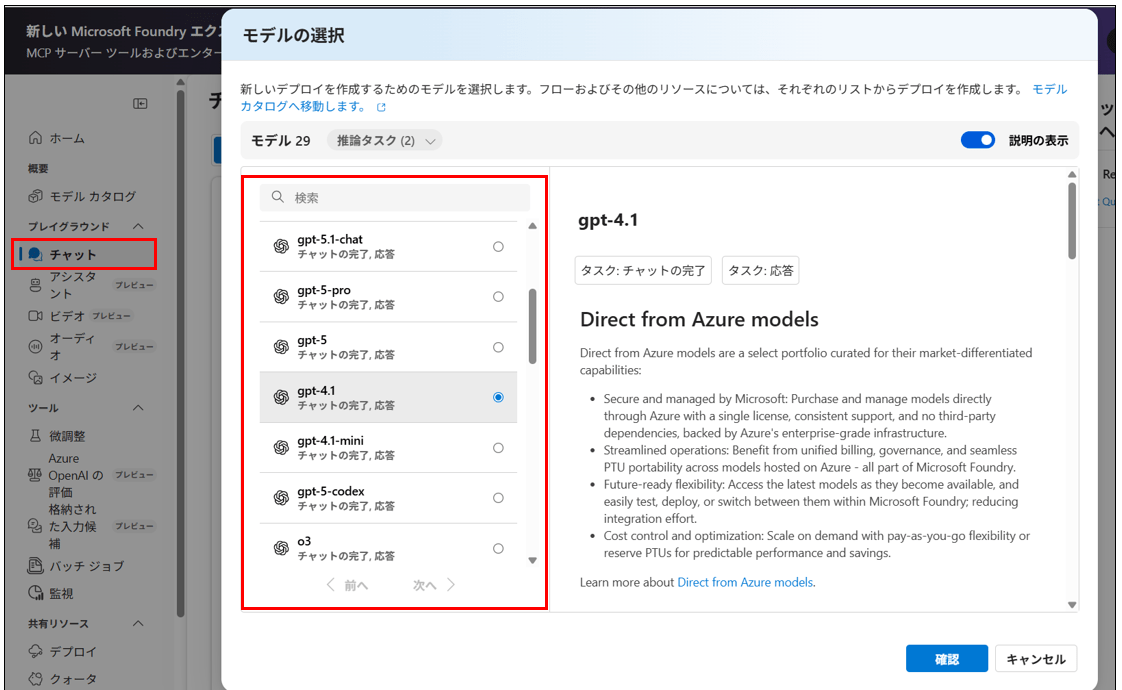
Task: Click the images playground icon
Action: pos(36,378)
